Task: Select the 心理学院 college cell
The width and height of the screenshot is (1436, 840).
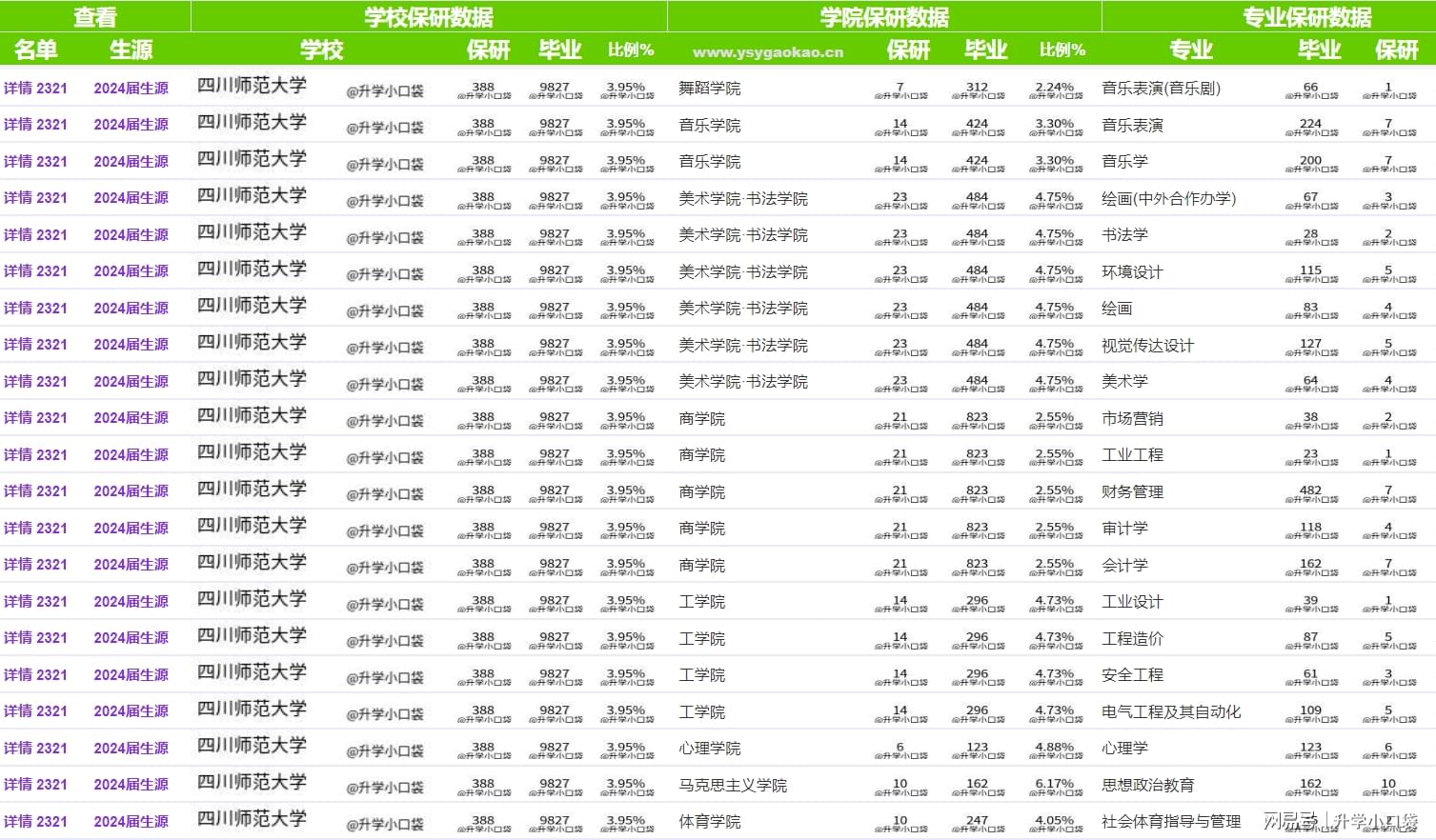Action: 710,749
